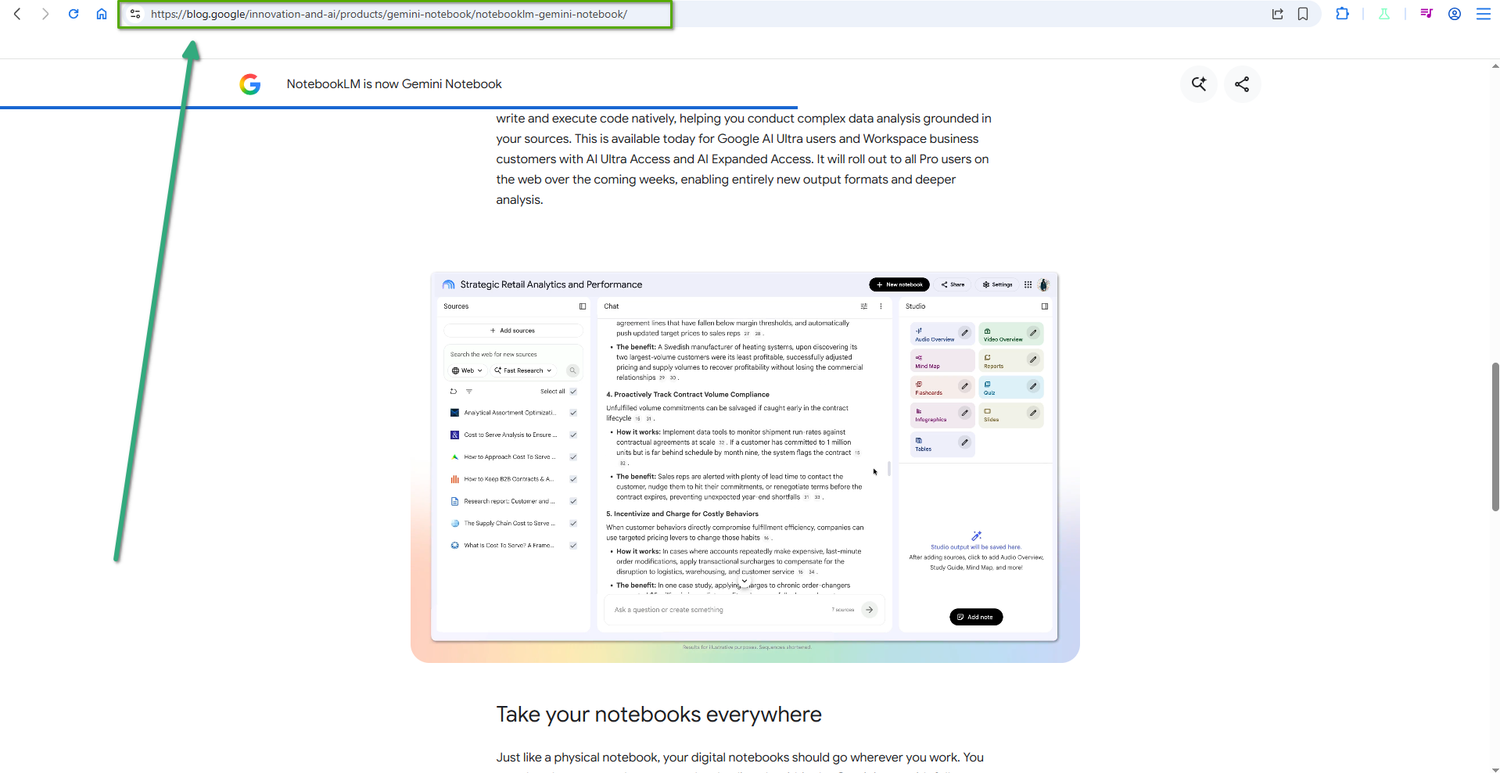Open the browser home page icon

pyautogui.click(x=101, y=14)
